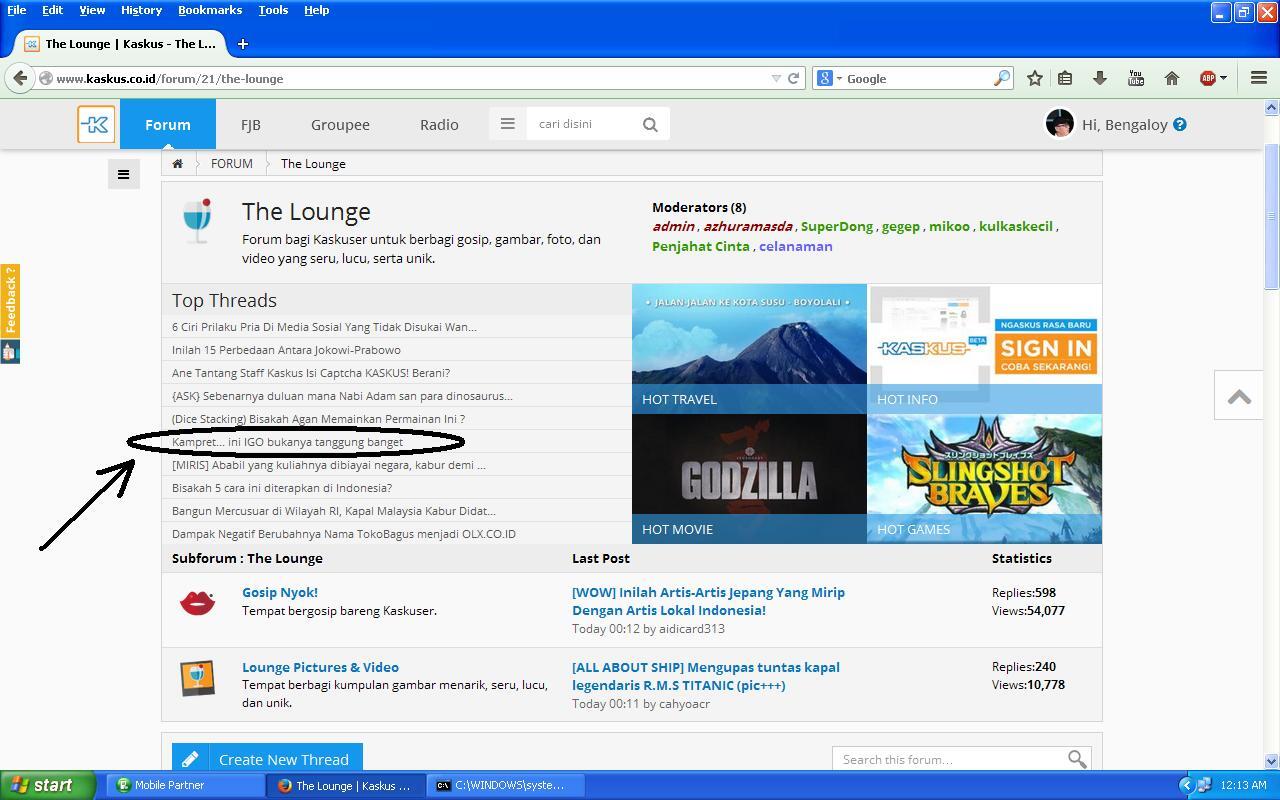Open the URL history dropdown arrow
Viewport: 1280px width, 800px height.
(x=776, y=78)
